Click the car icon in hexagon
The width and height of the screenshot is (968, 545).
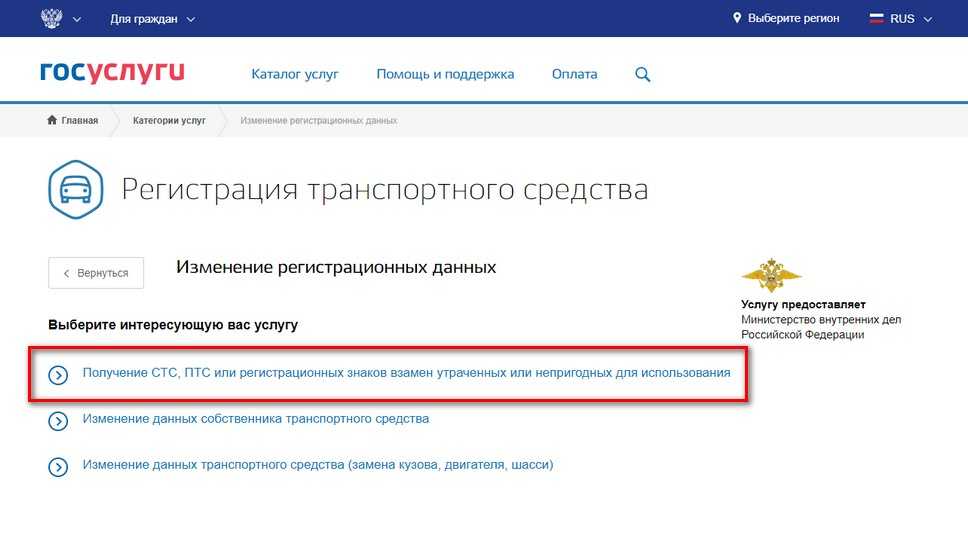coord(76,189)
